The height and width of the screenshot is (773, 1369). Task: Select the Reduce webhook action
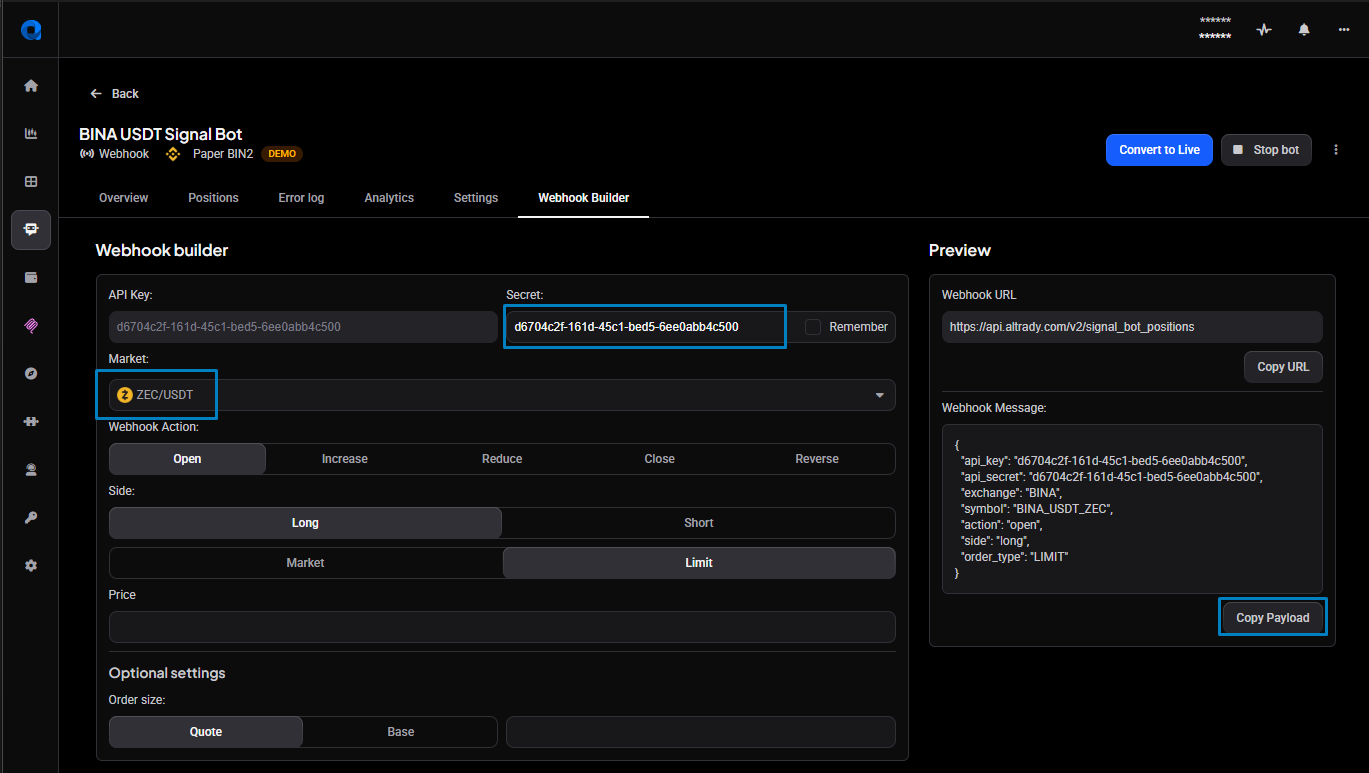[x=502, y=459]
